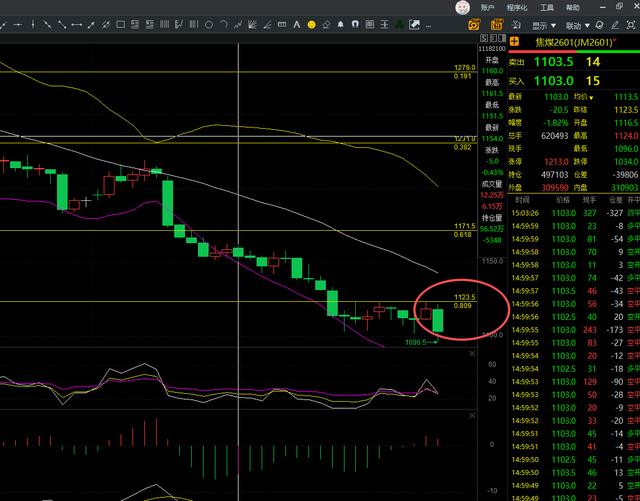
Task: Click the buy price 1103.0
Action: [x=553, y=80]
